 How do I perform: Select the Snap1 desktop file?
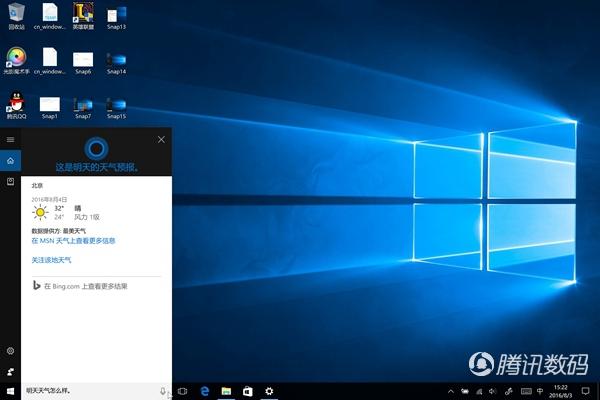(50, 107)
